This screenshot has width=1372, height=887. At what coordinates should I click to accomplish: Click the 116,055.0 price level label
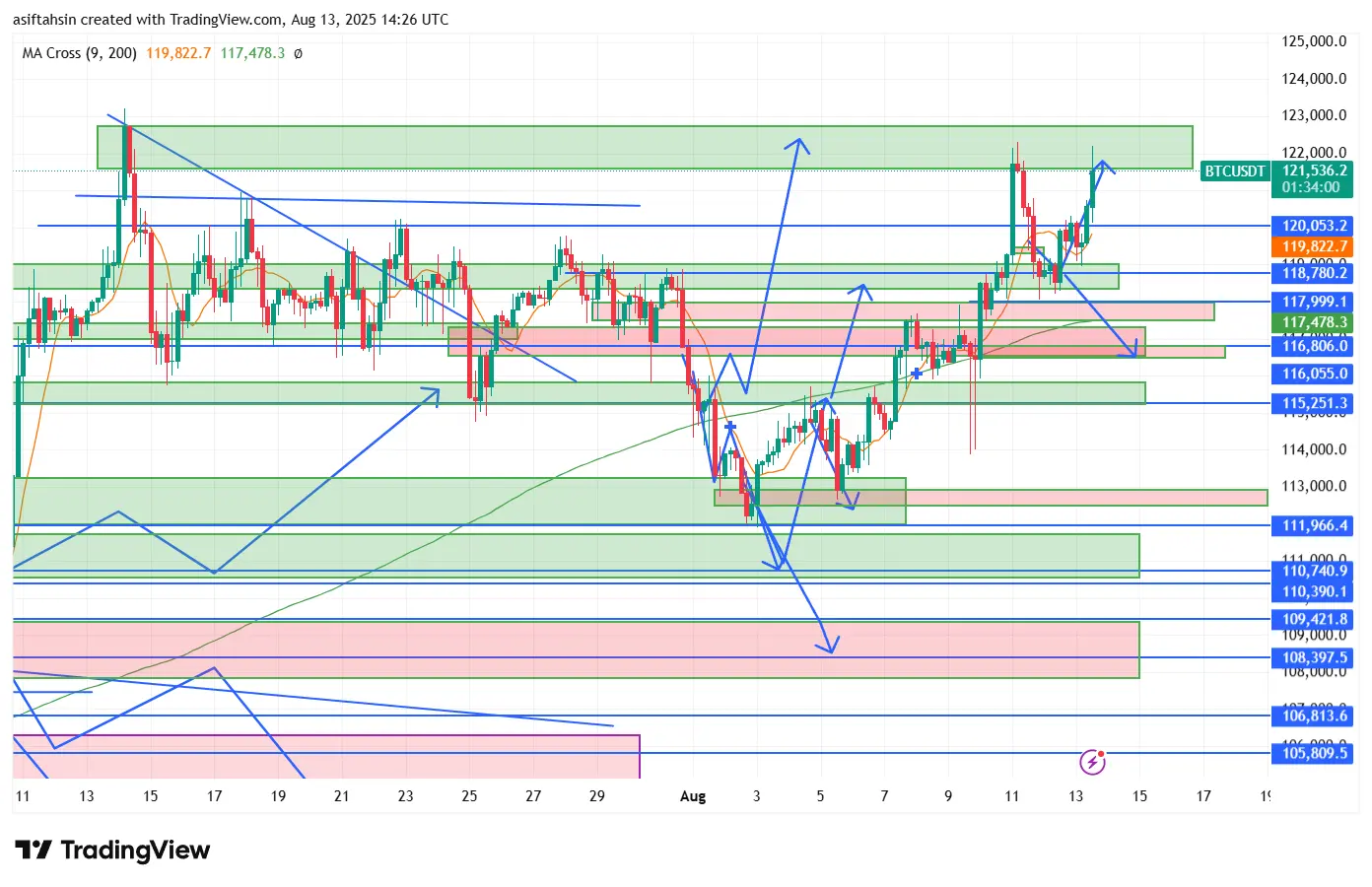tap(1314, 374)
